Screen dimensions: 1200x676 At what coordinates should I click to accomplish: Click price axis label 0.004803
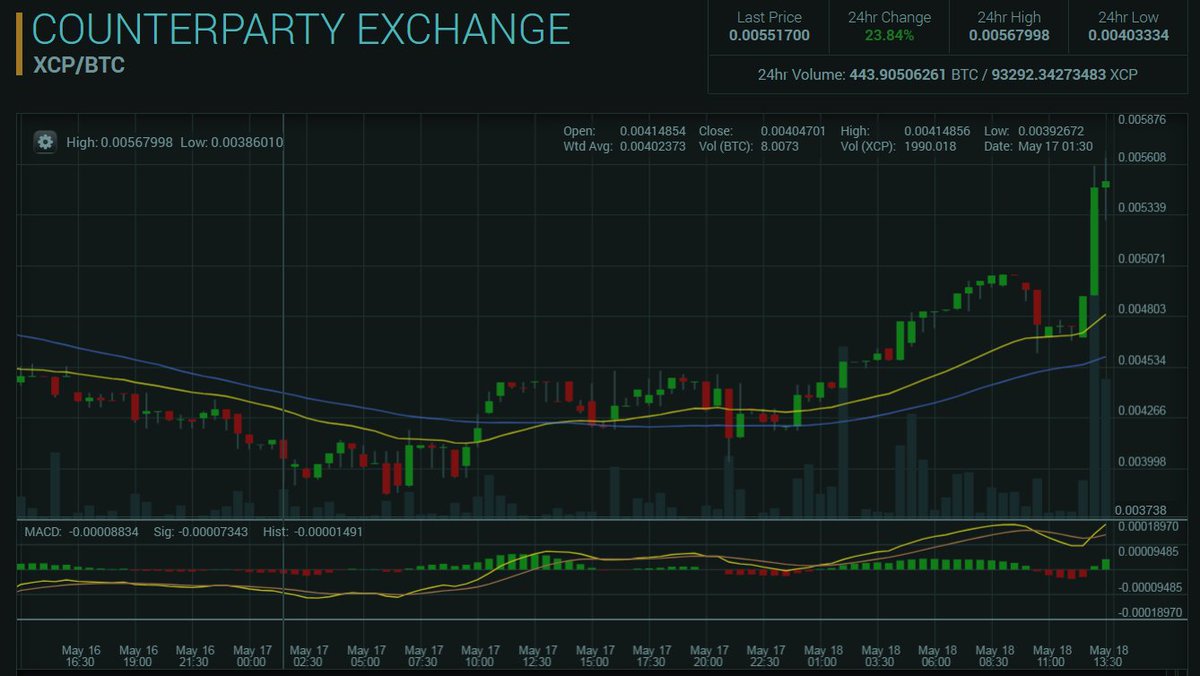[1142, 309]
